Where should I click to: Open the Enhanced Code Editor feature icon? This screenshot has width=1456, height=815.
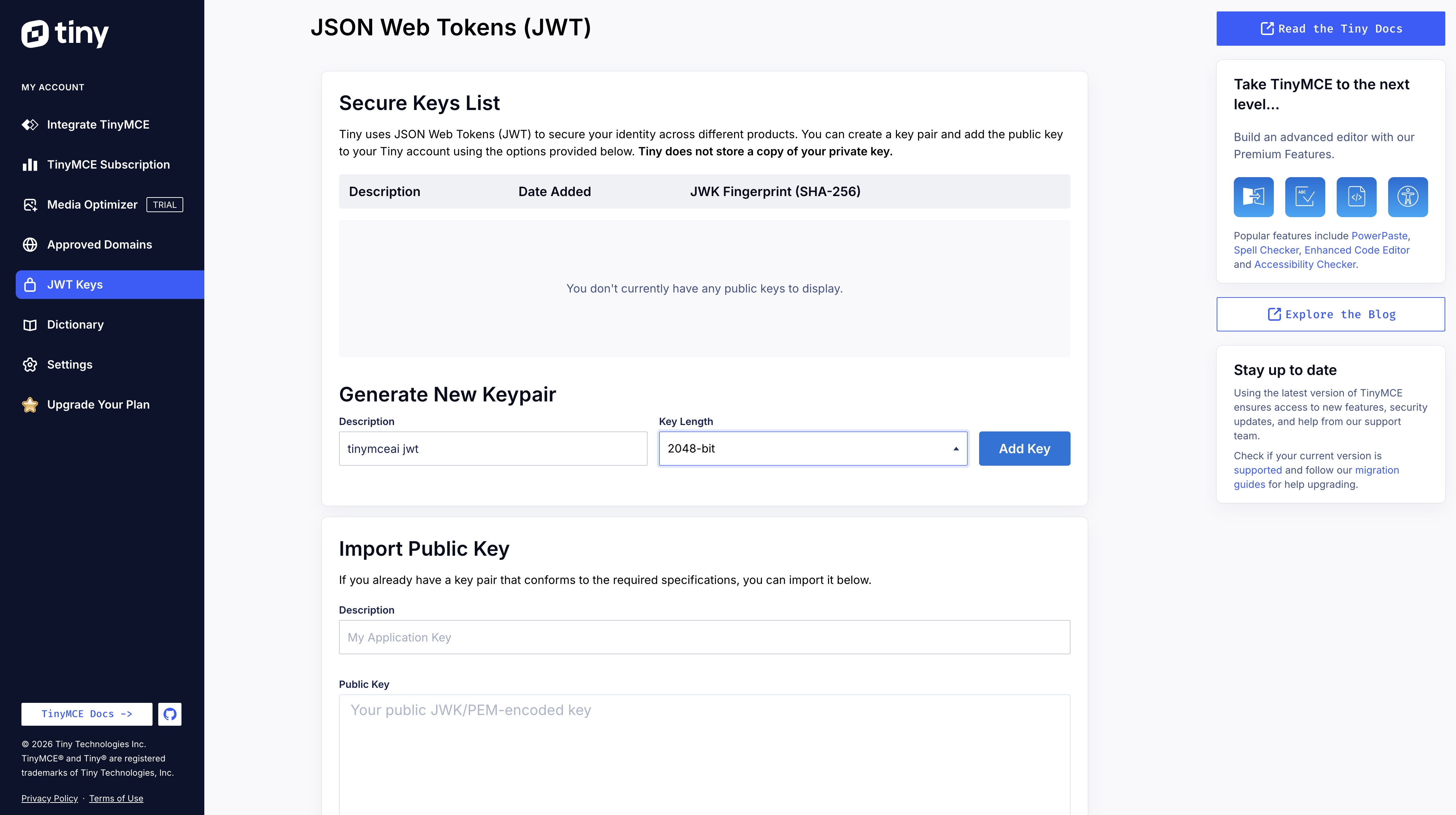1357,197
